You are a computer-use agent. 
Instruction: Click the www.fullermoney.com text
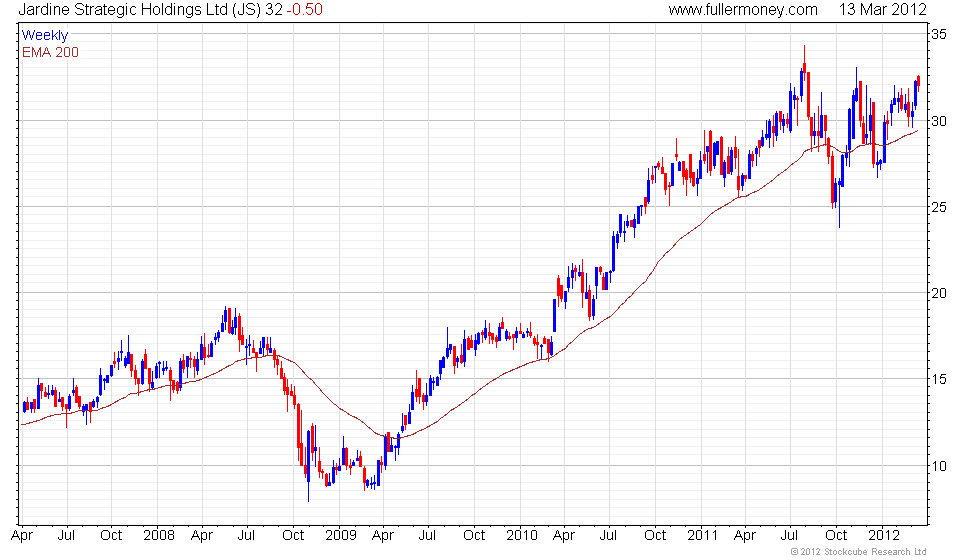point(743,9)
